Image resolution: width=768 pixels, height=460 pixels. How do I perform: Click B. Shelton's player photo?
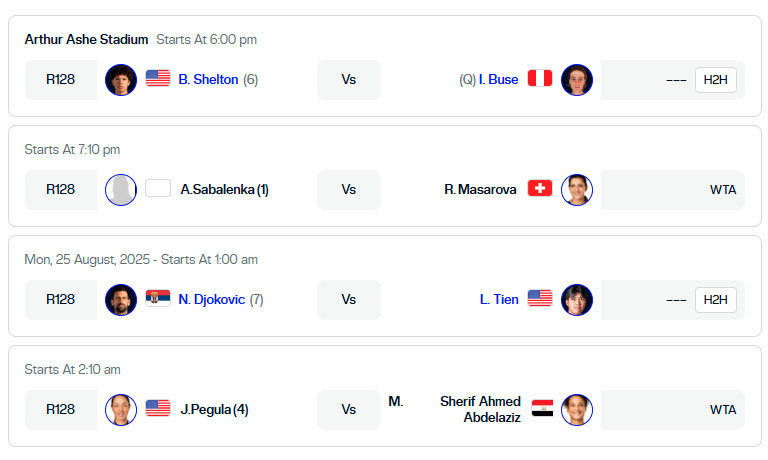(121, 80)
